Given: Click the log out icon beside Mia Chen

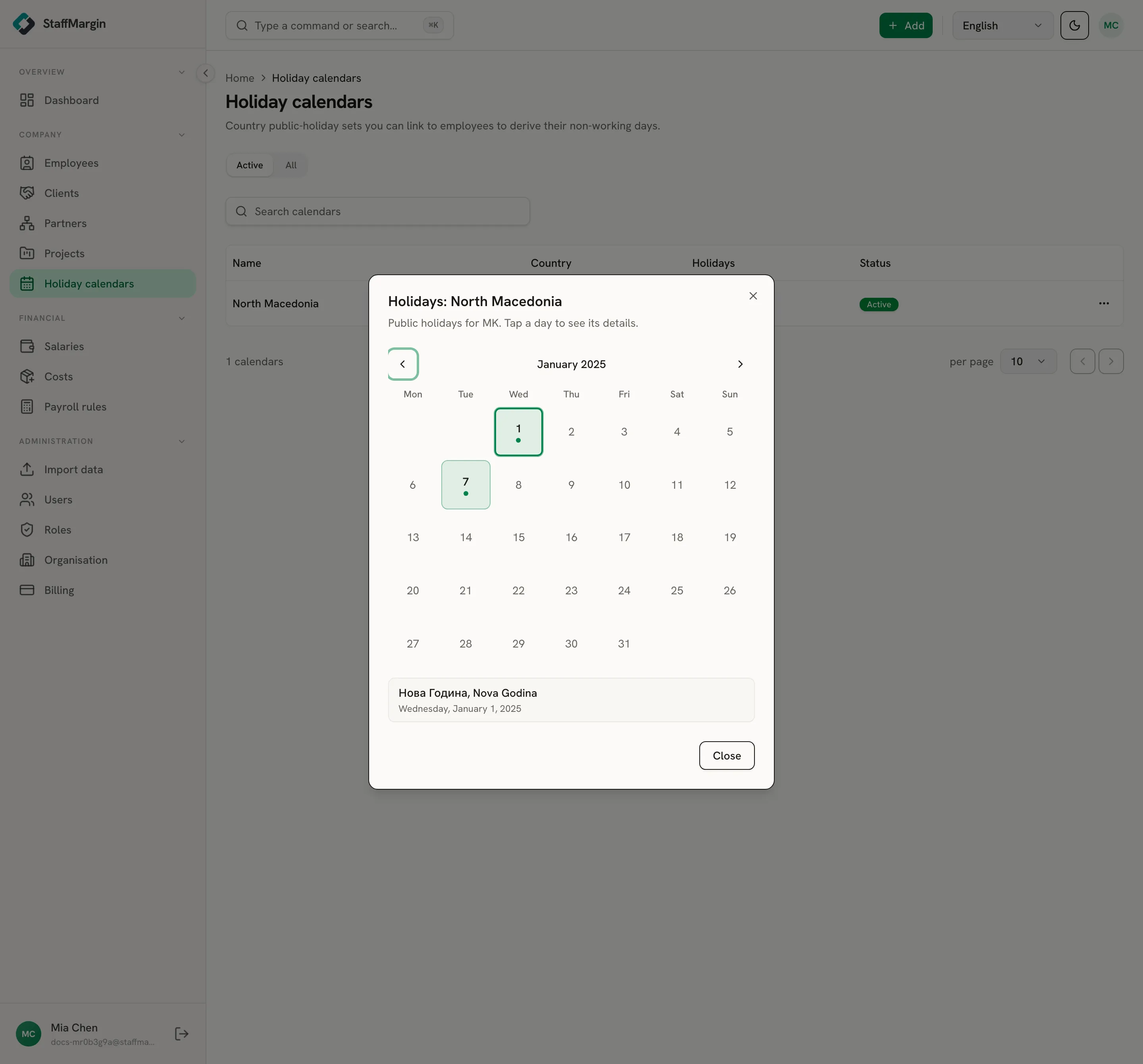Looking at the screenshot, I should click(x=182, y=1034).
